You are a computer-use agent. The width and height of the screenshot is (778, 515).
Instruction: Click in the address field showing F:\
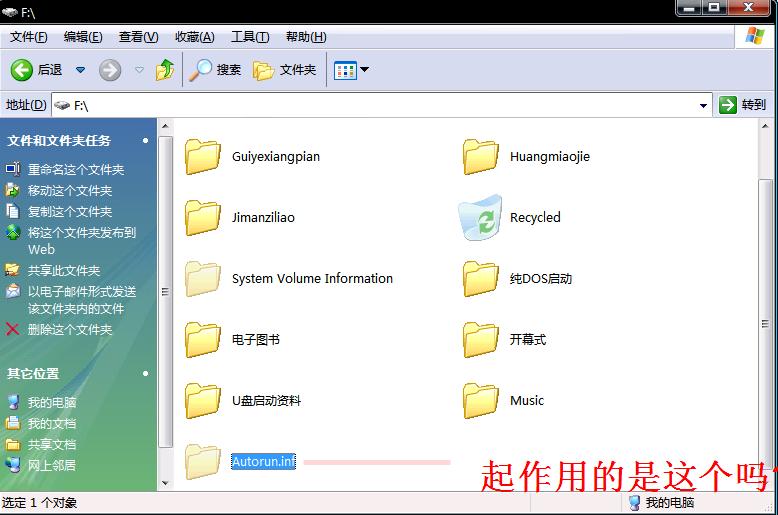(382, 105)
